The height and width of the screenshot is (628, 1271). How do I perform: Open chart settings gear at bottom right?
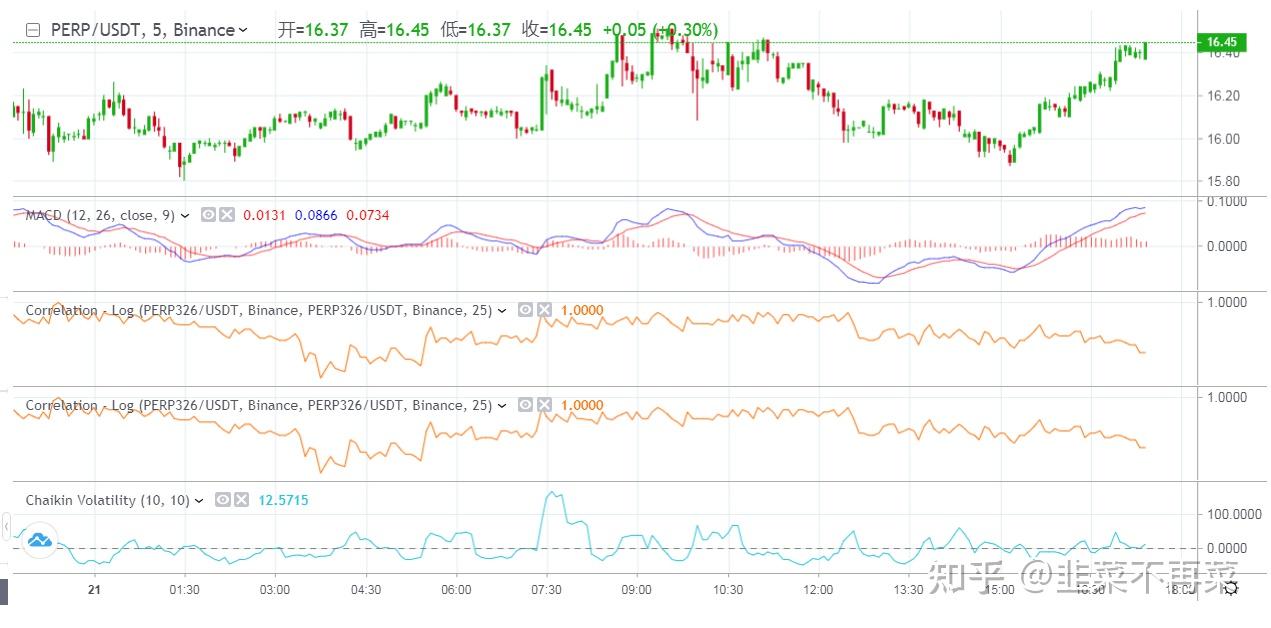[x=1231, y=588]
